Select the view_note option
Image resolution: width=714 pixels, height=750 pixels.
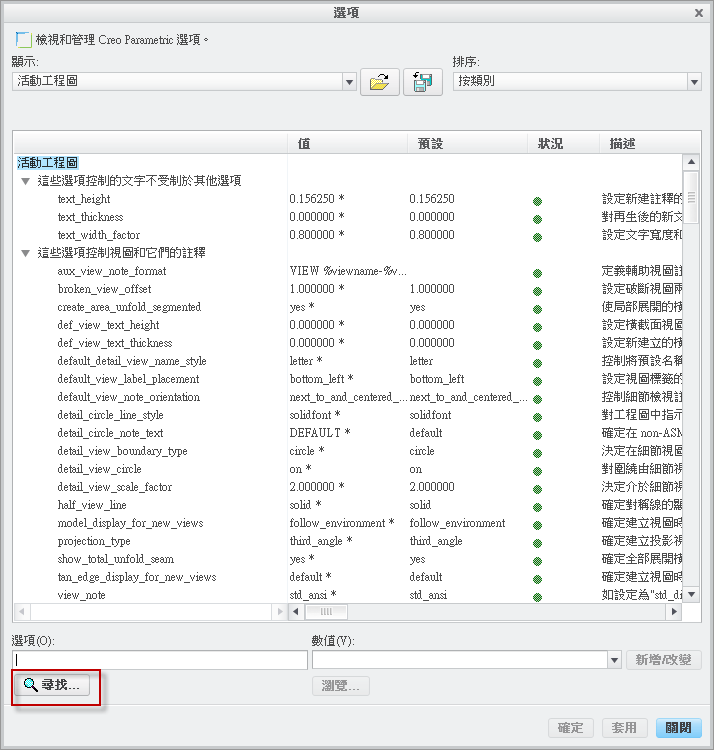click(81, 596)
